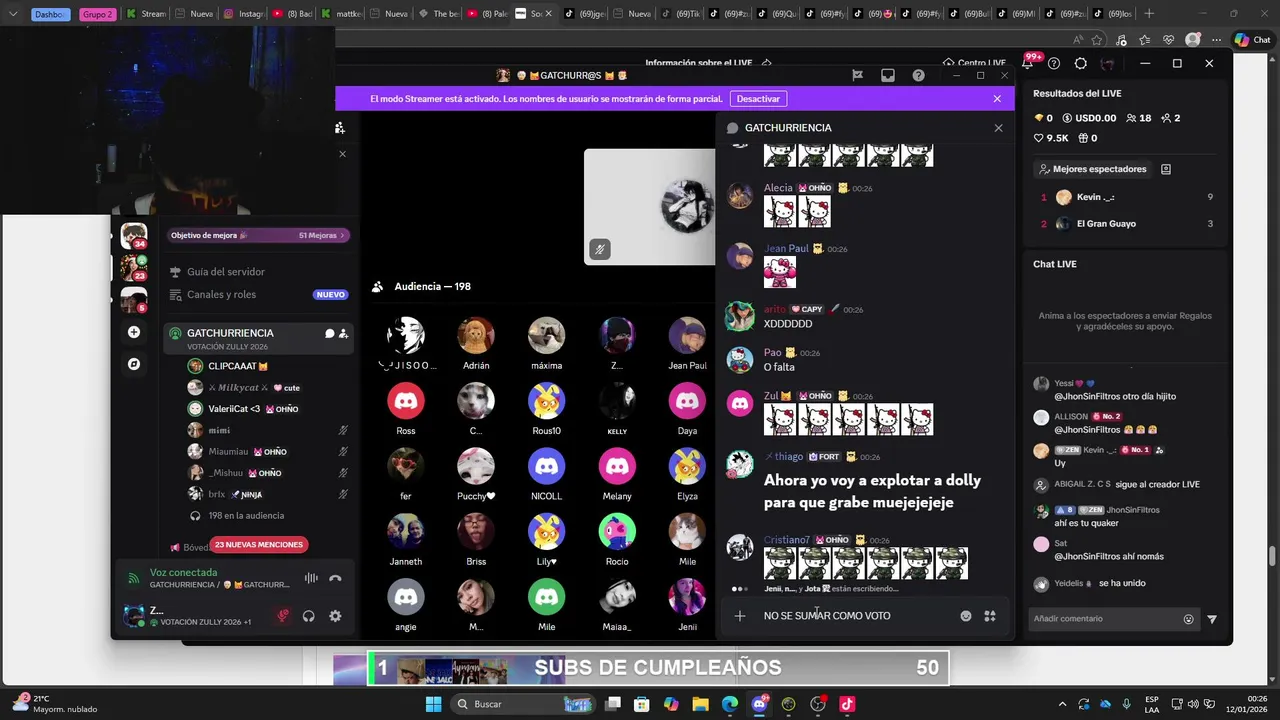The width and height of the screenshot is (1280, 720).
Task: Open Discord user settings gear
Action: pyautogui.click(x=335, y=616)
